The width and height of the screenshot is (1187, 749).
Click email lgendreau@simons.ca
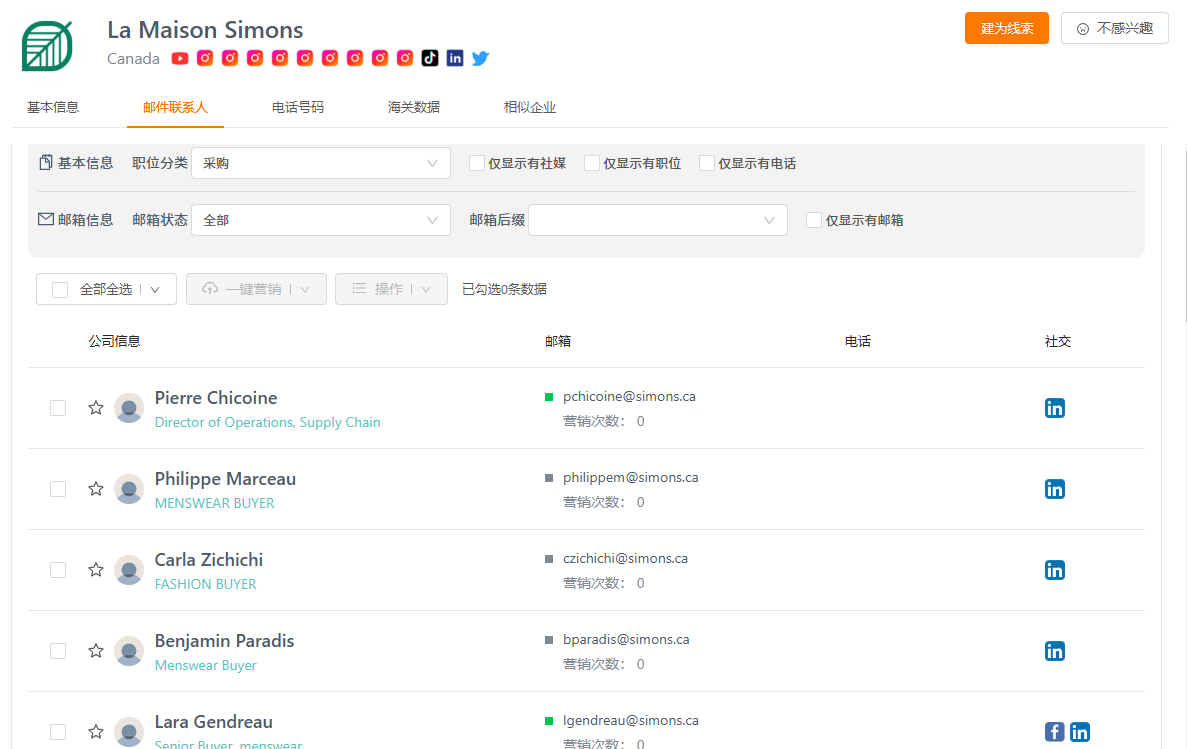pos(631,721)
